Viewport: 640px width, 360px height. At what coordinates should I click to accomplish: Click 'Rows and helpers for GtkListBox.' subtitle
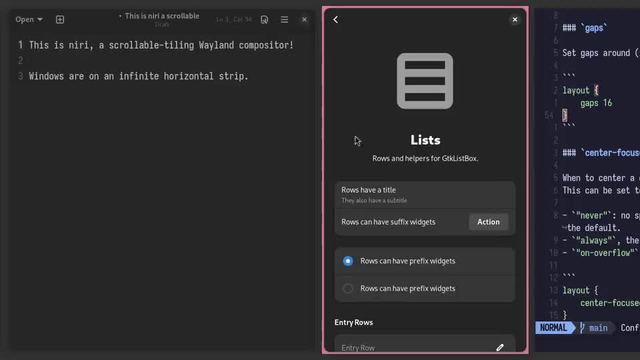pos(425,158)
